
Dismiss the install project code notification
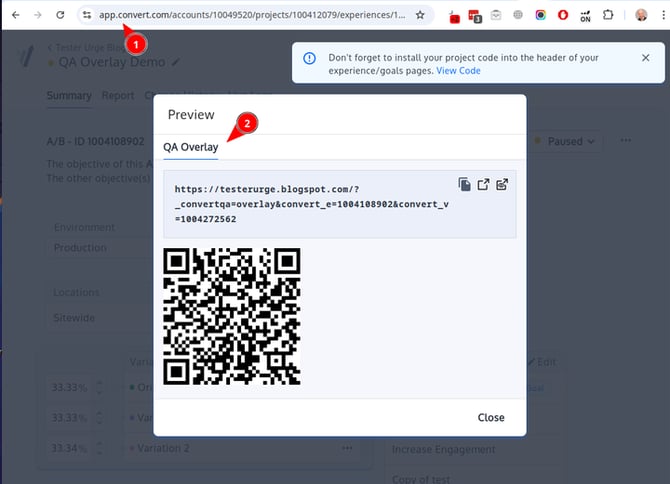645,58
